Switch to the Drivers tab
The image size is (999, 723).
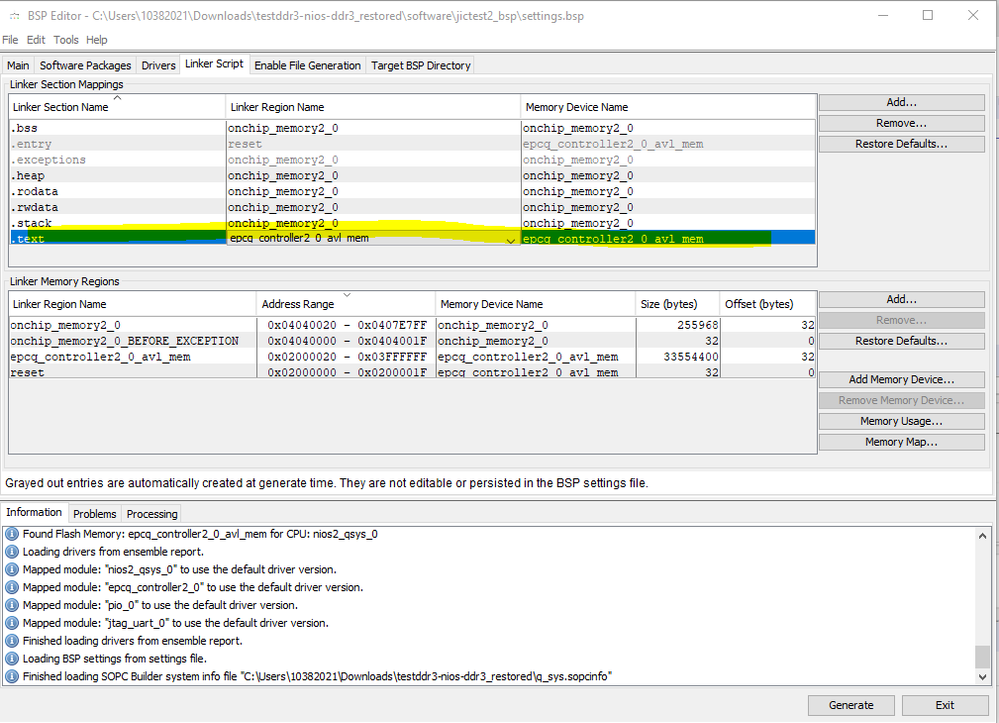pos(158,66)
